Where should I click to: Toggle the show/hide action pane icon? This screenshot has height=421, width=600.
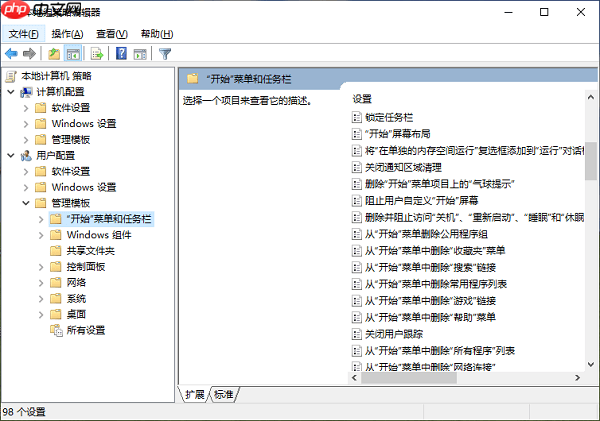coord(140,54)
